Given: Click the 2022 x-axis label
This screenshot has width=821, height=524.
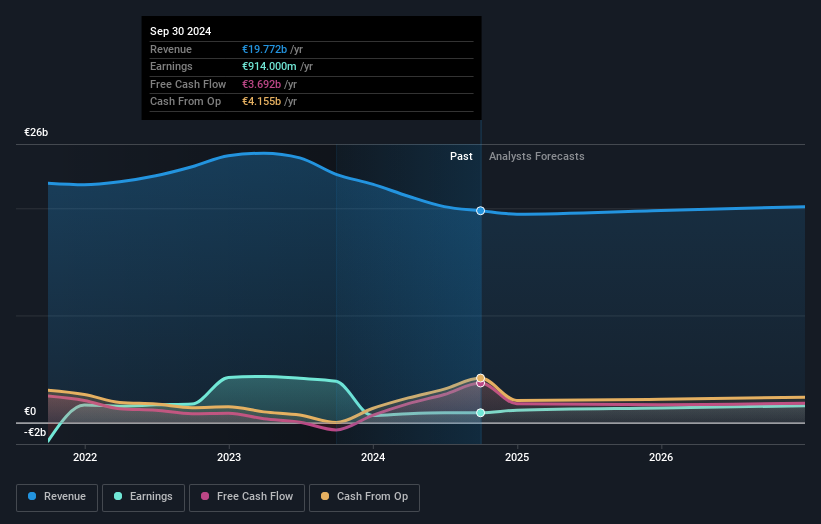Looking at the screenshot, I should 85,457.
